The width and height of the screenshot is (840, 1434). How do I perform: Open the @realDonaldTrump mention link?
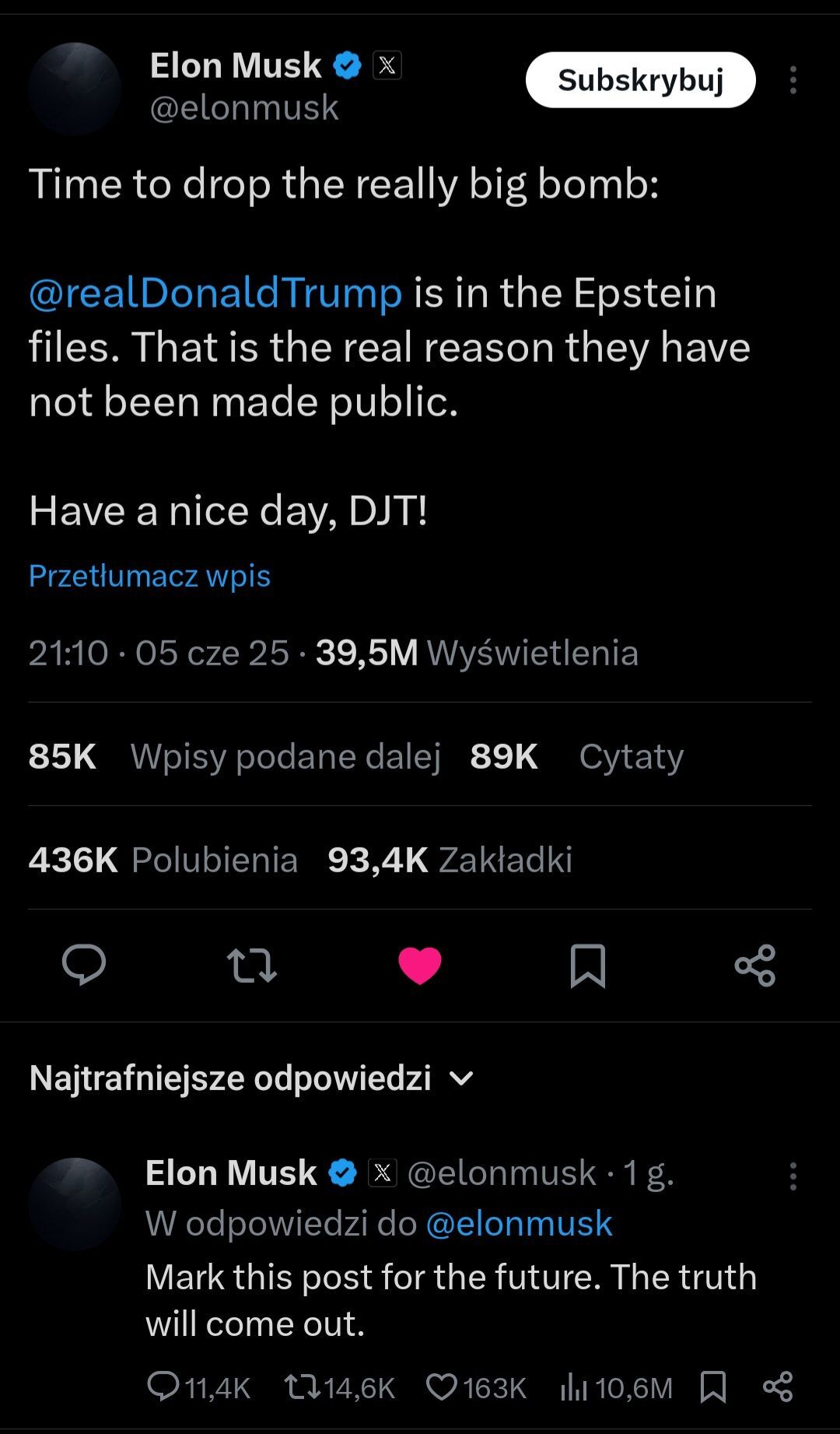215,293
